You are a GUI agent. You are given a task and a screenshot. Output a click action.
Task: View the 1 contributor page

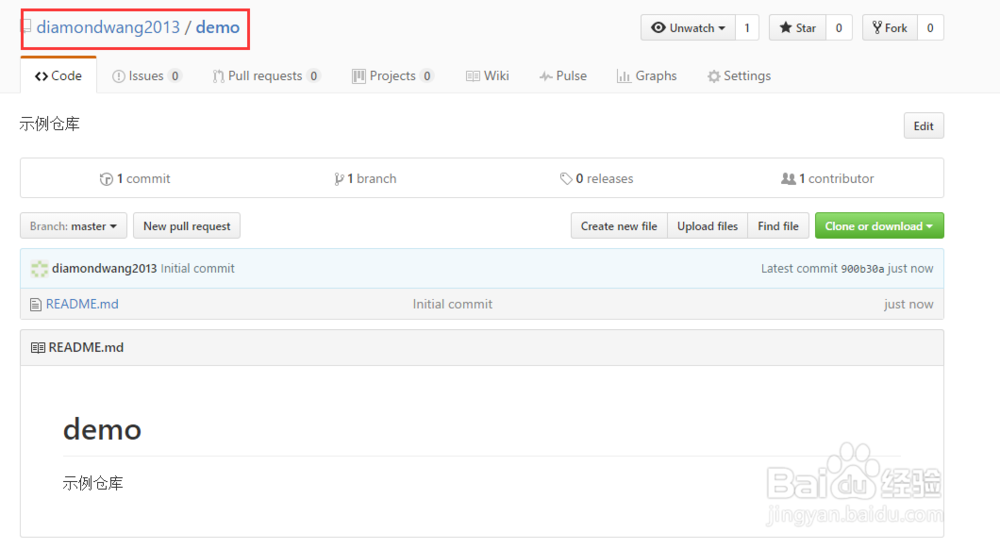click(x=827, y=179)
